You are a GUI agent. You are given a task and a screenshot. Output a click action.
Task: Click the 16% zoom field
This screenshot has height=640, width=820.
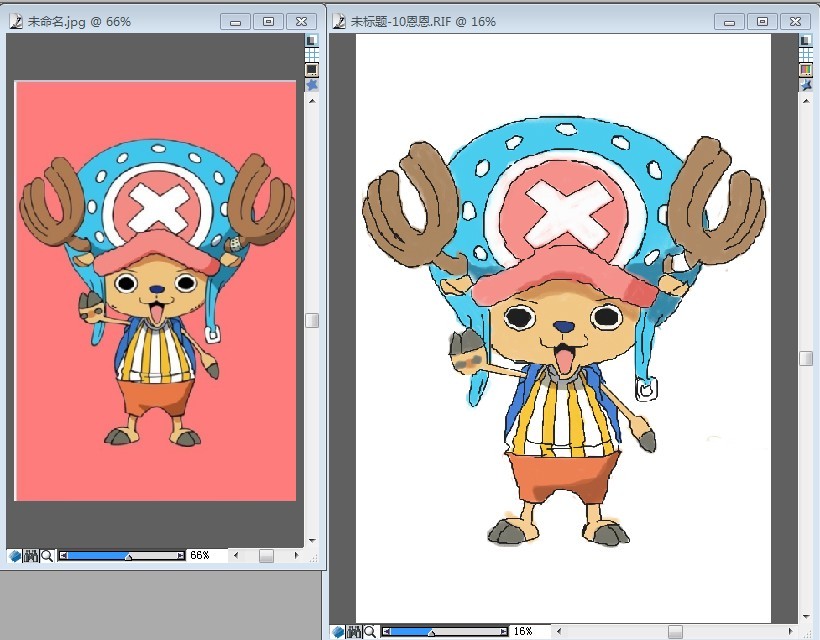tap(530, 631)
